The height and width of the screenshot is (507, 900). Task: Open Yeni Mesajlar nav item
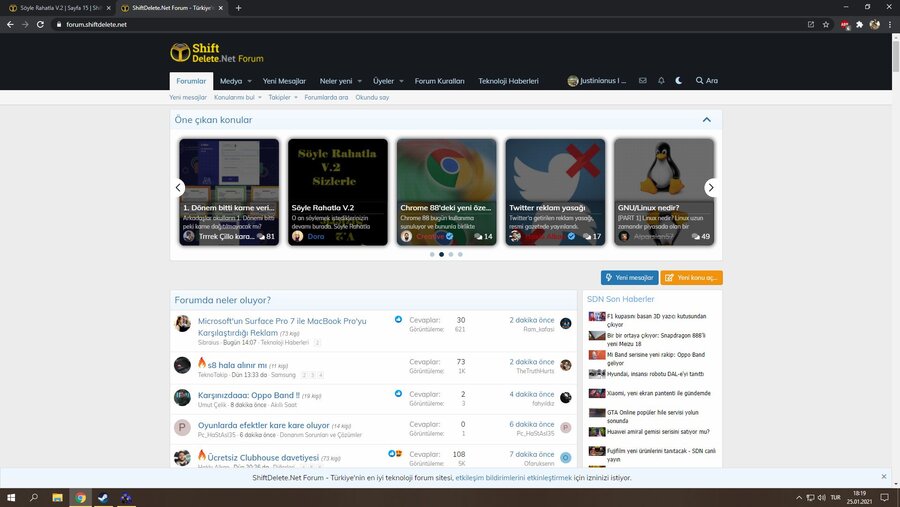284,81
